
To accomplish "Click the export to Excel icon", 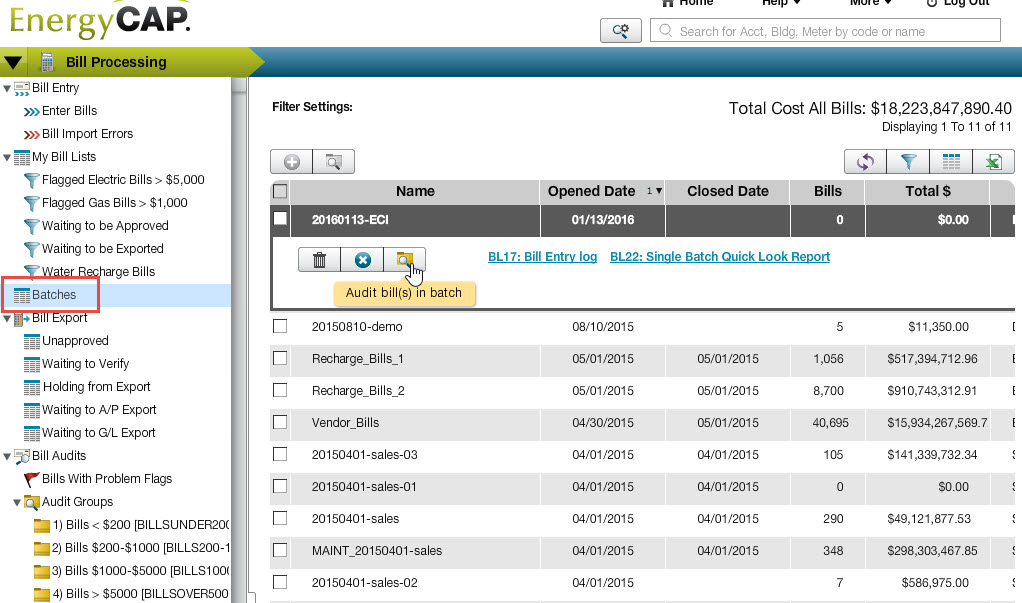I will [x=994, y=162].
